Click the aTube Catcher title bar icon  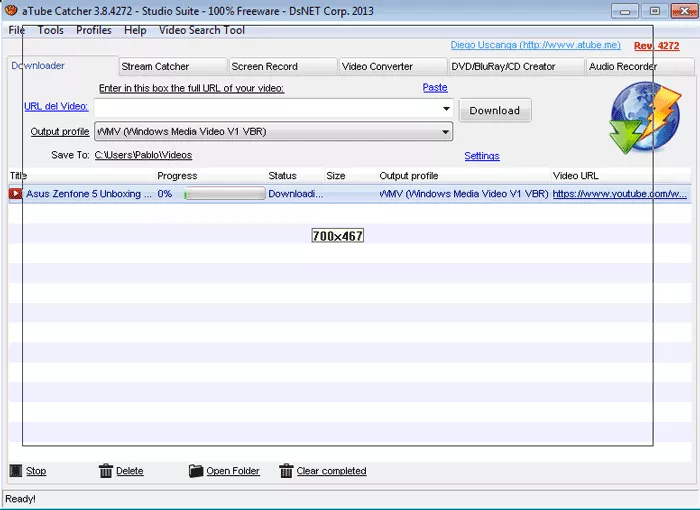pyautogui.click(x=11, y=10)
